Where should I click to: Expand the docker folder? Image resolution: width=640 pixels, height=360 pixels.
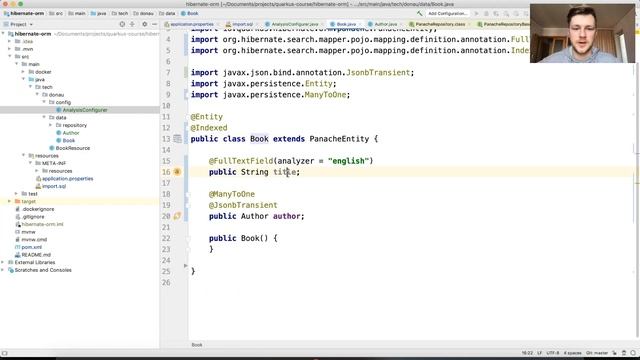(23, 72)
